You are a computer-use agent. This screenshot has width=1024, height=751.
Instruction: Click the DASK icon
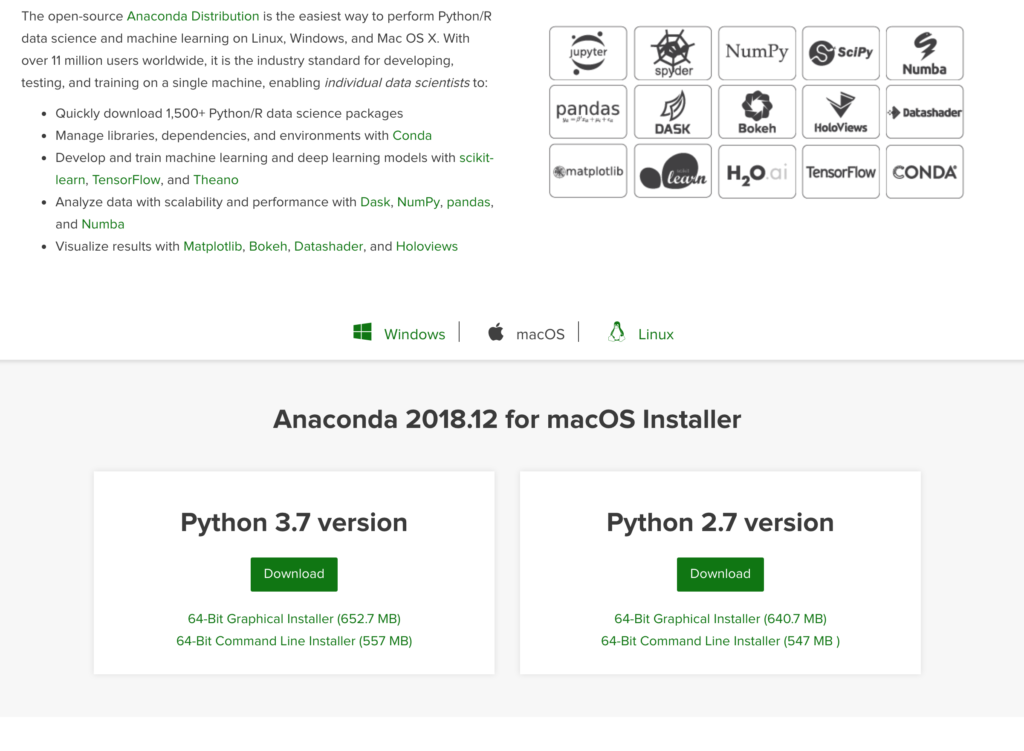672,111
